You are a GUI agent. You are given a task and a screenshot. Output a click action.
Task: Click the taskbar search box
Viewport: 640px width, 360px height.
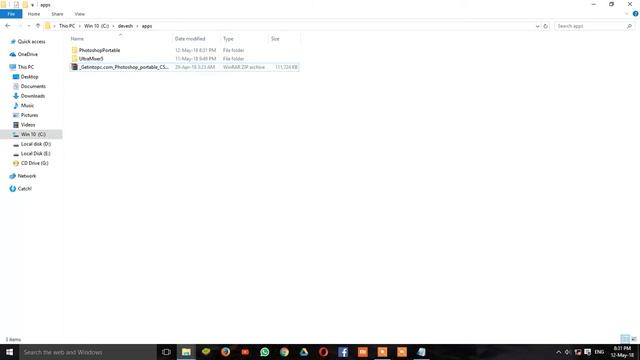[x=88, y=352]
